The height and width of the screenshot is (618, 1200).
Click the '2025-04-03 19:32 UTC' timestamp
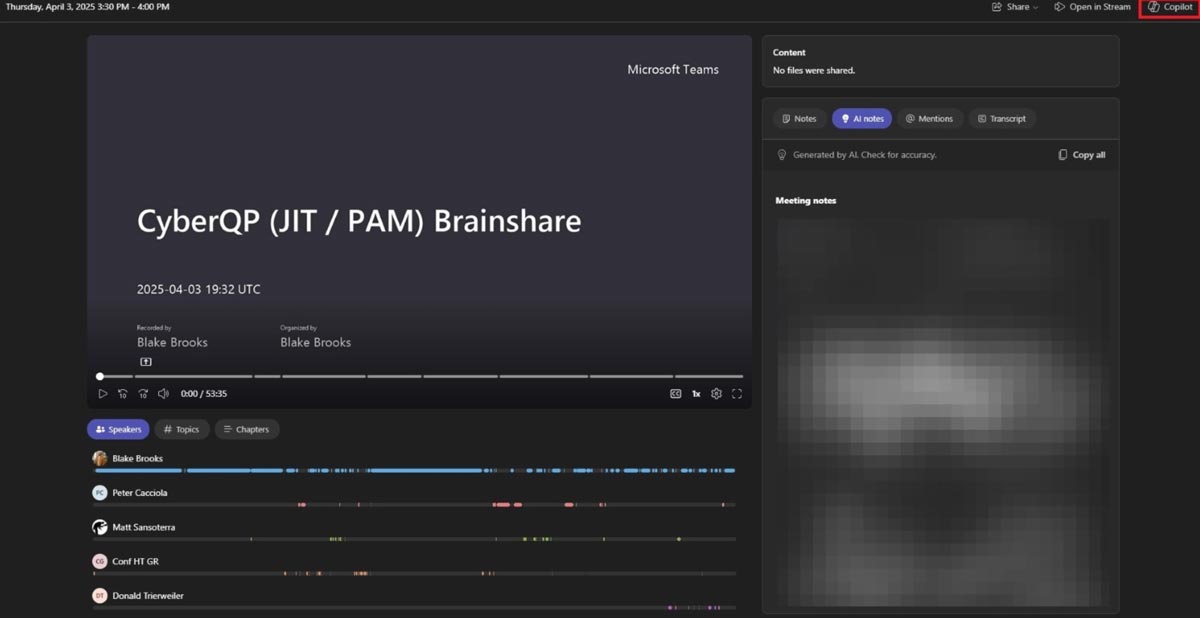[x=199, y=290]
